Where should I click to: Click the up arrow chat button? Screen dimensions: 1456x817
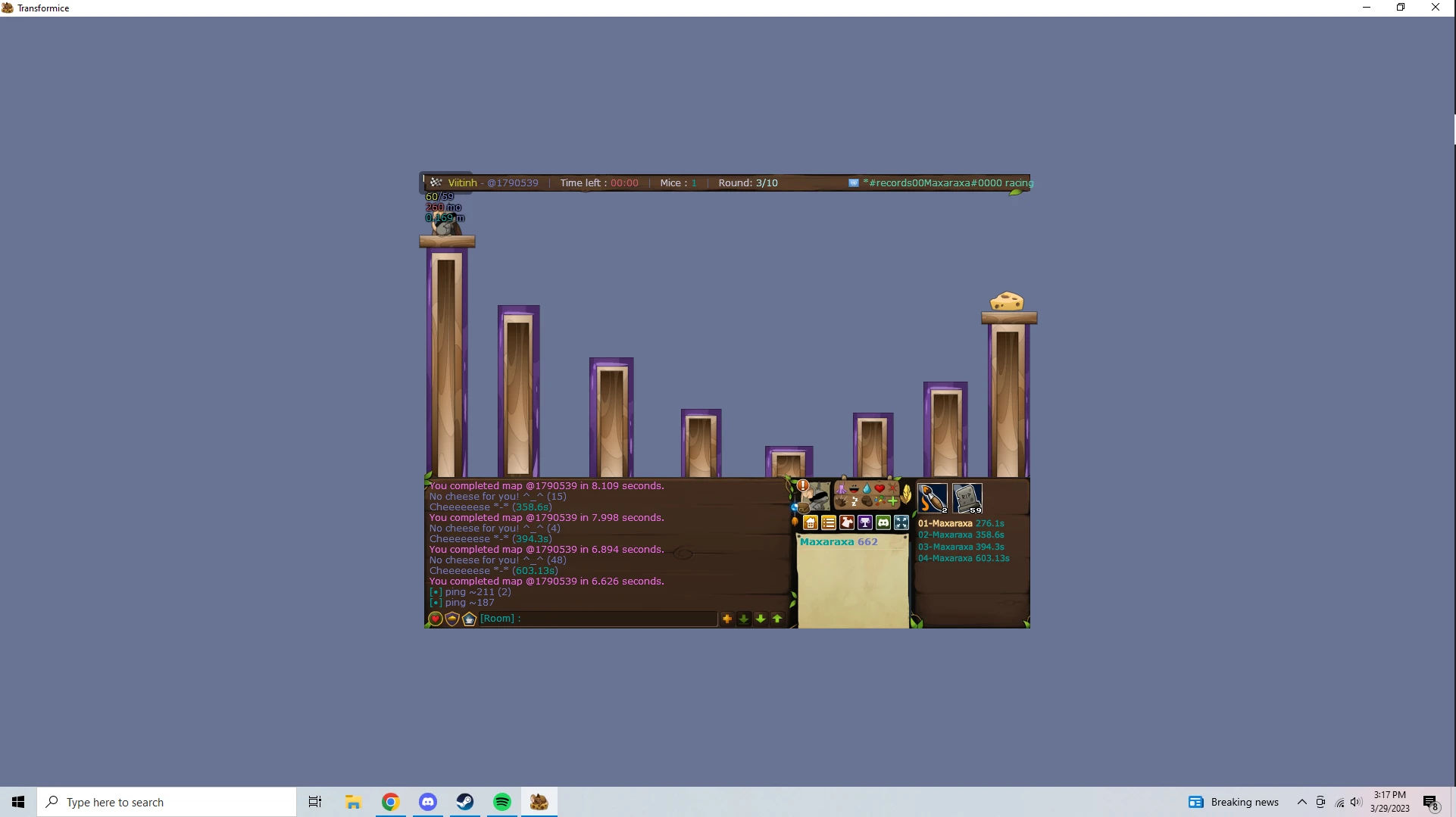(777, 619)
